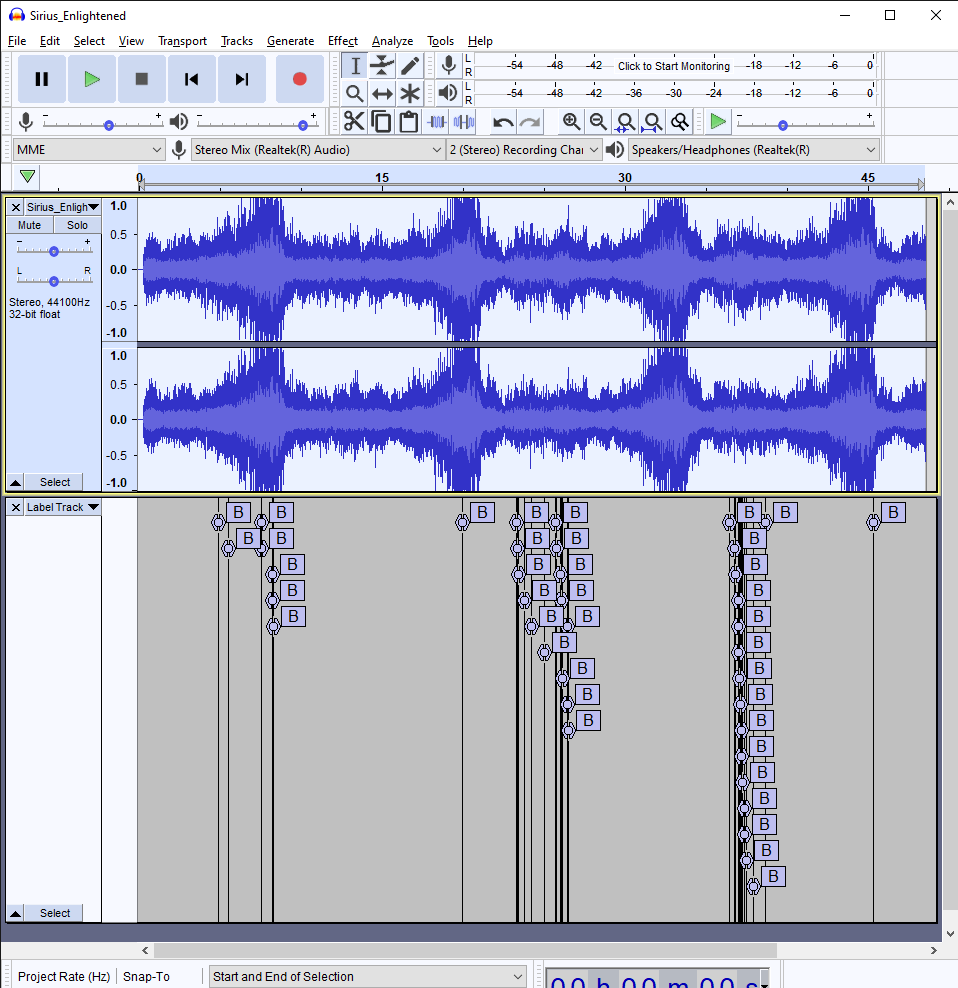Skip to the start of the project
The width and height of the screenshot is (958, 988).
tap(192, 79)
